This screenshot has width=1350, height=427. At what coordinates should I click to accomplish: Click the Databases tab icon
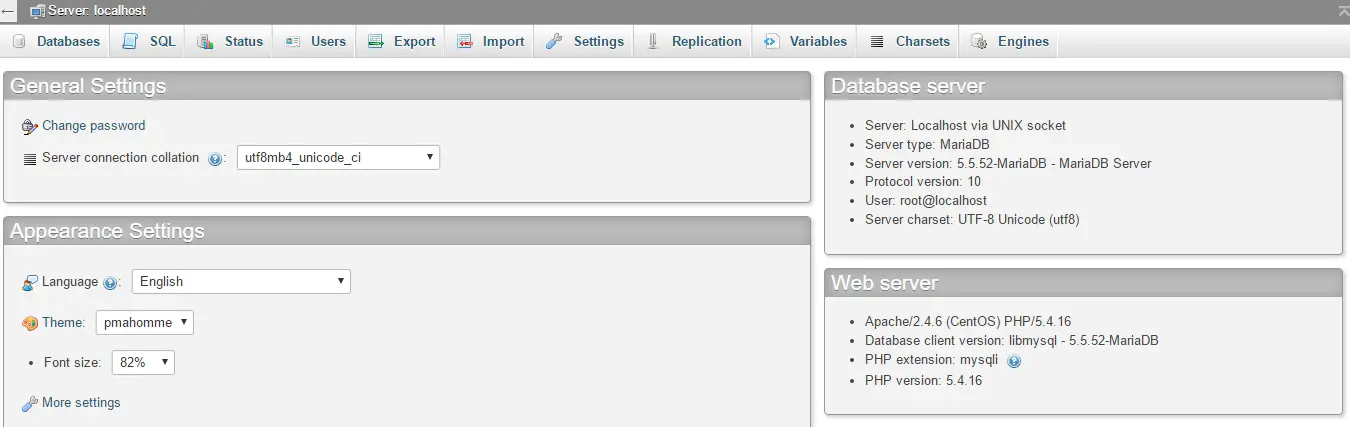tap(19, 42)
